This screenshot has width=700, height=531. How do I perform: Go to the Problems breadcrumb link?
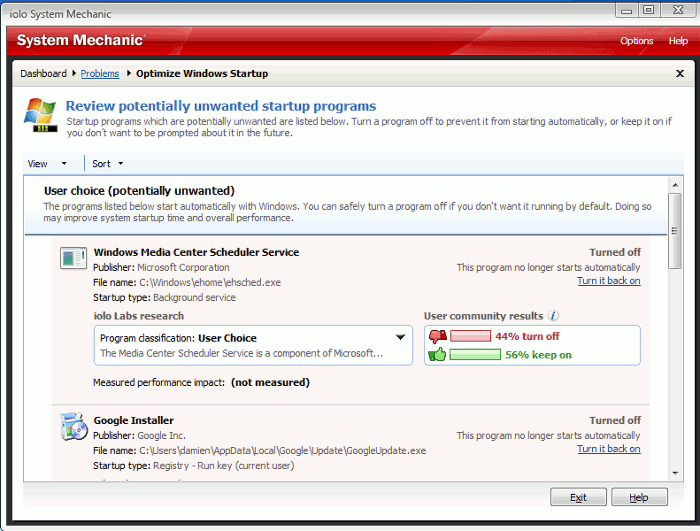point(100,73)
